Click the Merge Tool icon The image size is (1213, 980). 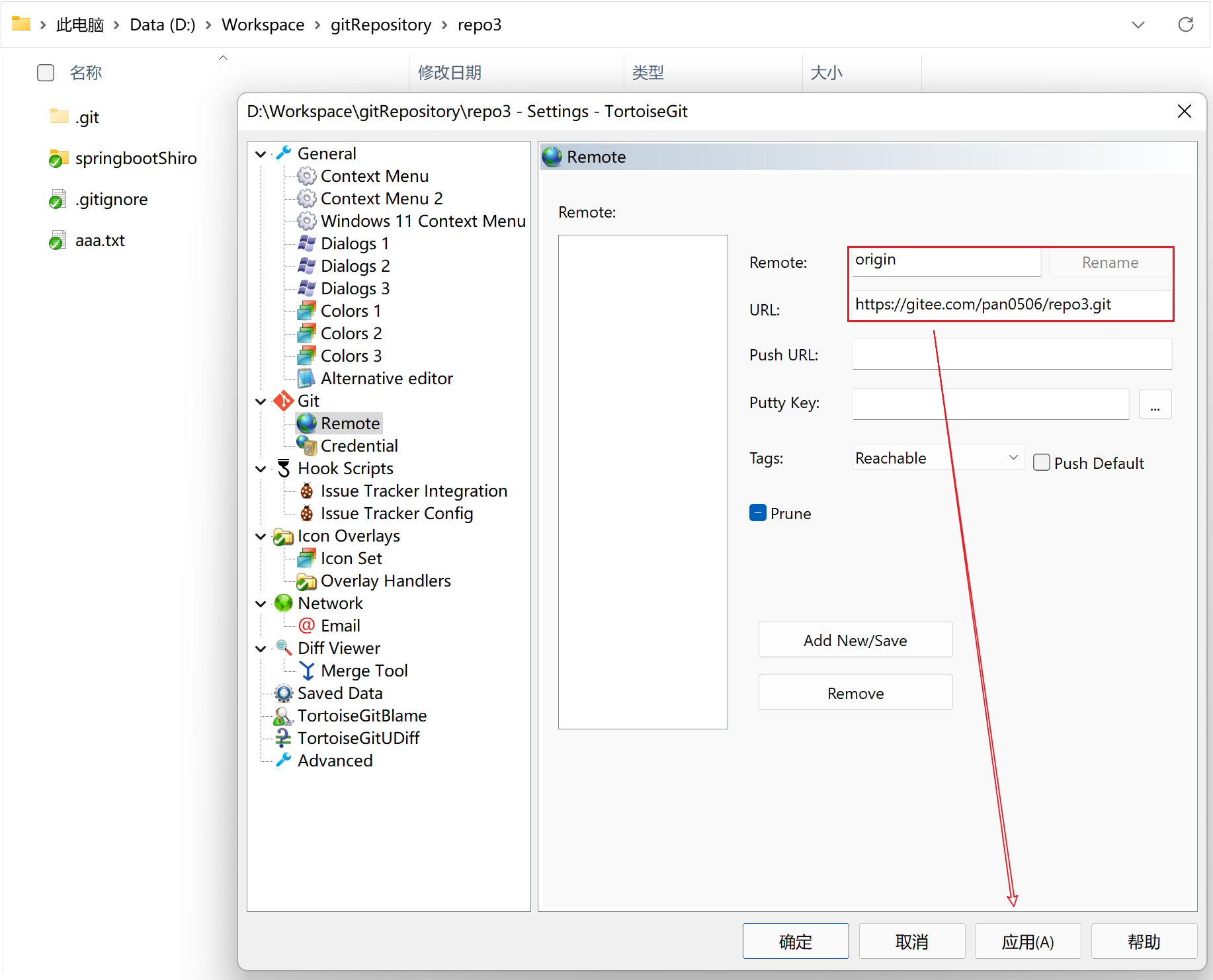[306, 671]
